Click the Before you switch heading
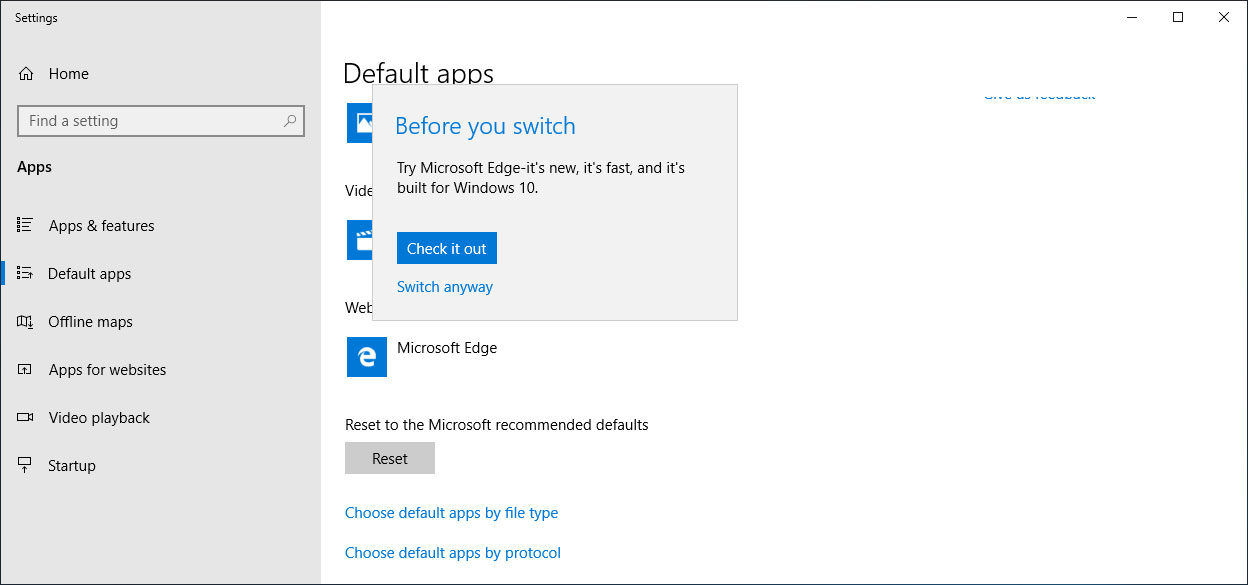This screenshot has width=1248, height=585. point(485,126)
